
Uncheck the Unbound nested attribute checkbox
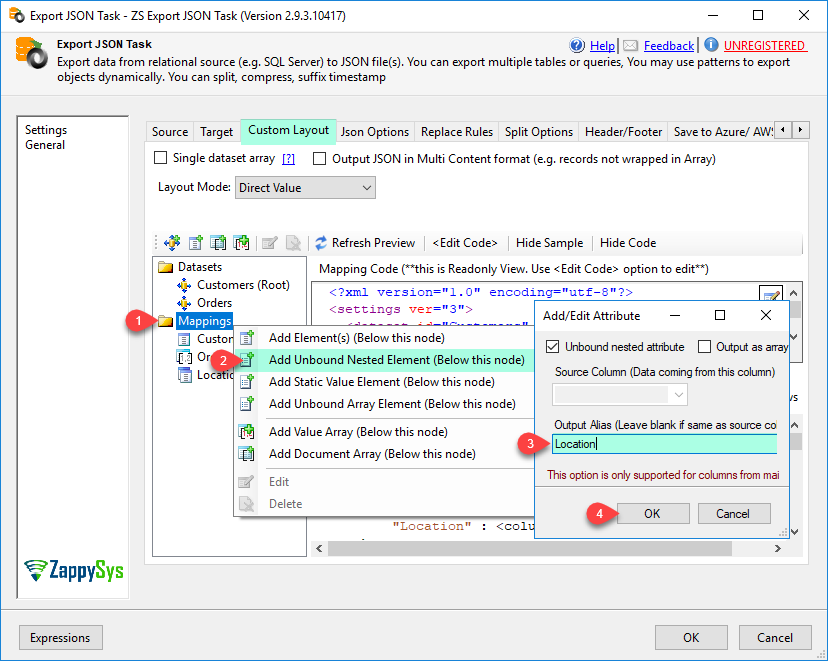pos(552,346)
